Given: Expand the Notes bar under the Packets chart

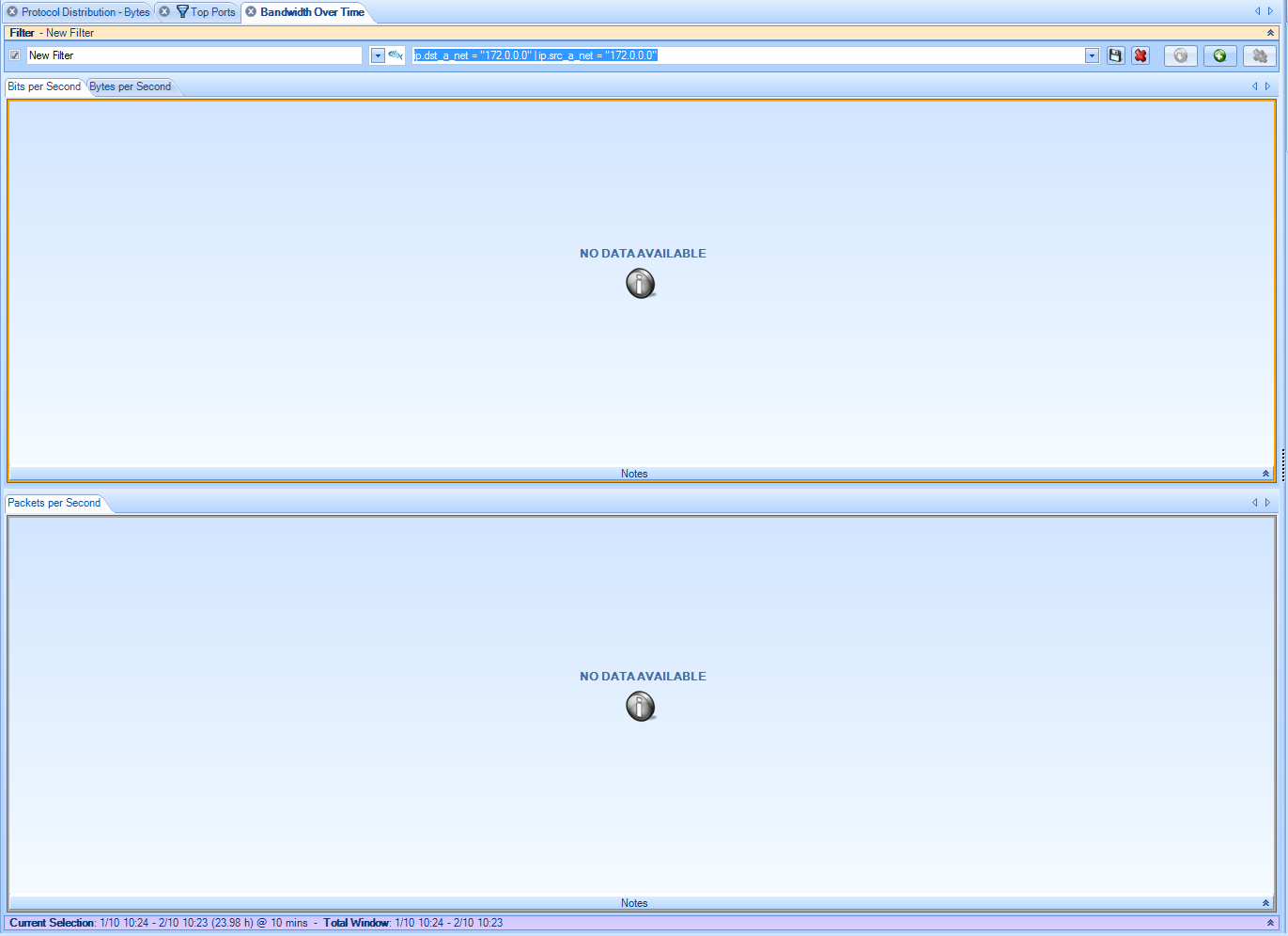Looking at the screenshot, I should 1265,903.
